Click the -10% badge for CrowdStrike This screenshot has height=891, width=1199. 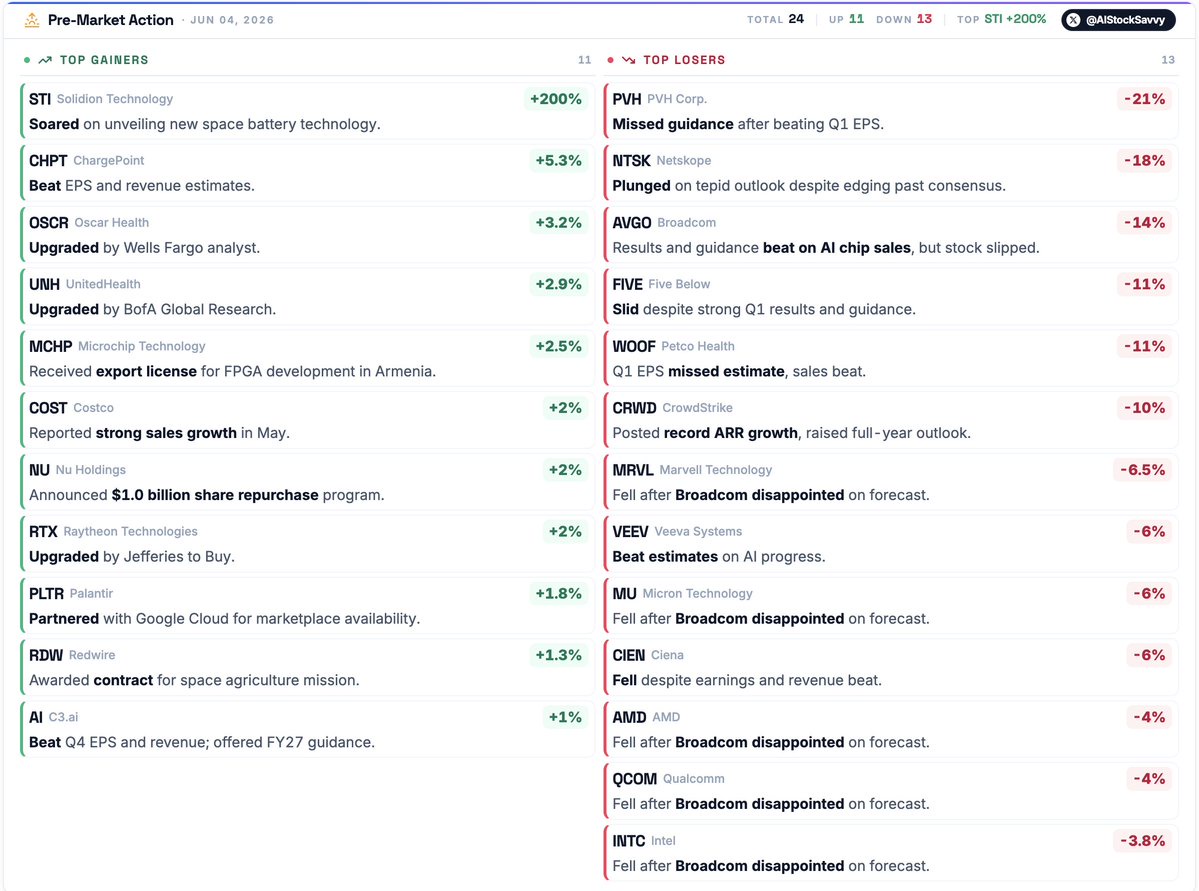pos(1144,408)
